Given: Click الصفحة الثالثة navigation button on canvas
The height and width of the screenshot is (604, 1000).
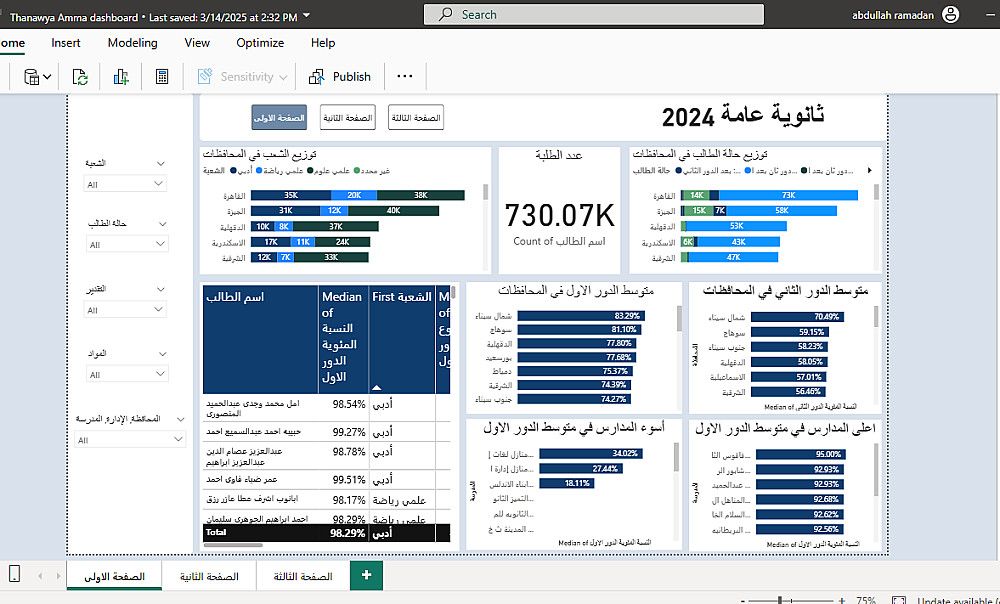Looking at the screenshot, I should [416, 117].
